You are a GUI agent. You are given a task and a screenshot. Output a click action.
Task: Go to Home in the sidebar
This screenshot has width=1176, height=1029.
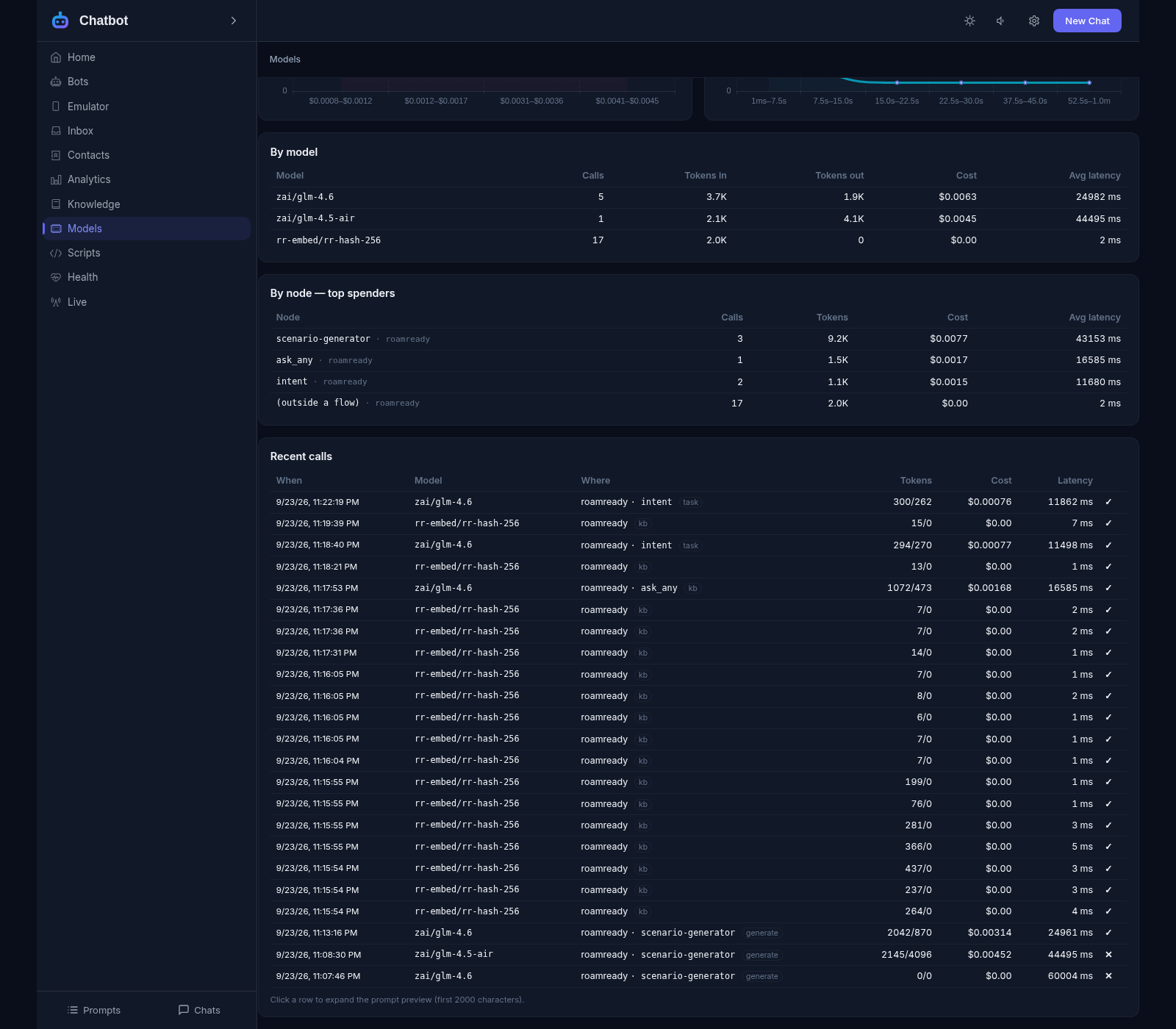click(x=146, y=57)
